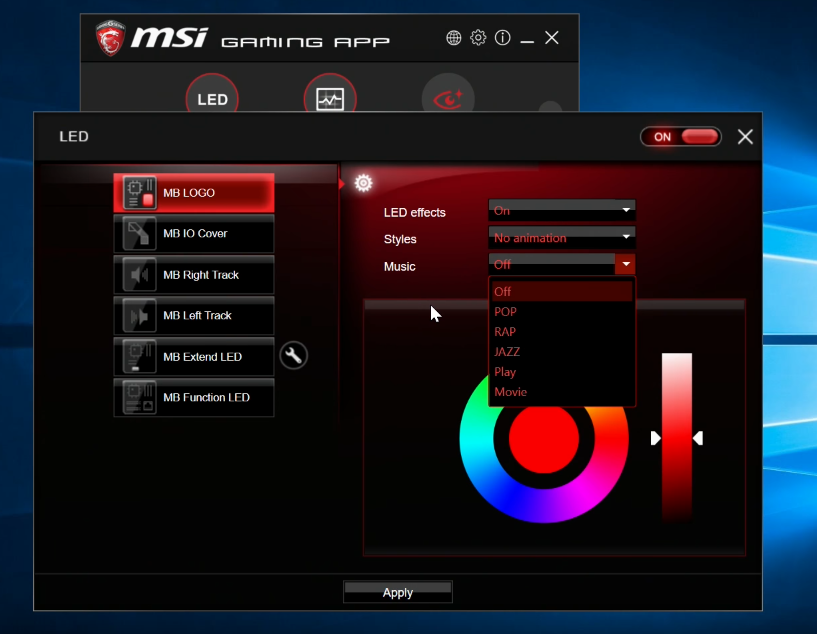
Task: Click the LED effects label
Action: tap(415, 213)
